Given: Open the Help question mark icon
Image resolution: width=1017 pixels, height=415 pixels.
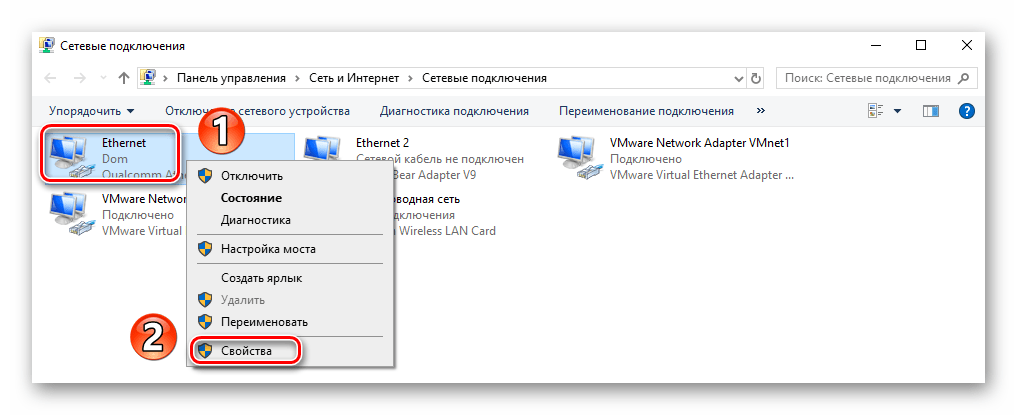Looking at the screenshot, I should (x=966, y=111).
